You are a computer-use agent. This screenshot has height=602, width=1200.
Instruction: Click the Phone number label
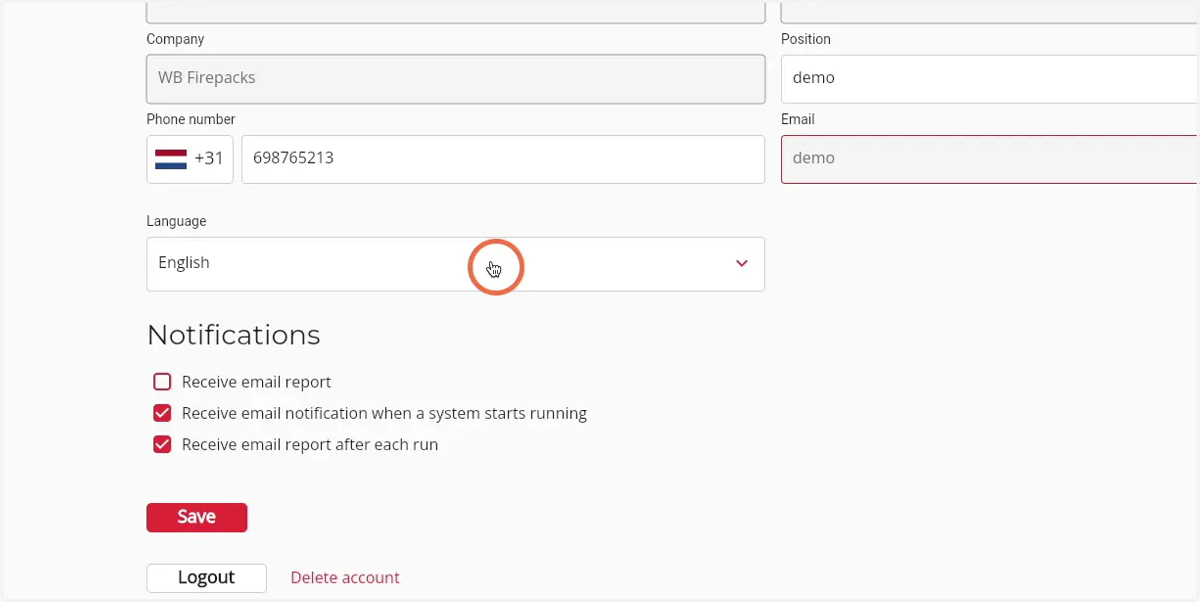pyautogui.click(x=191, y=119)
